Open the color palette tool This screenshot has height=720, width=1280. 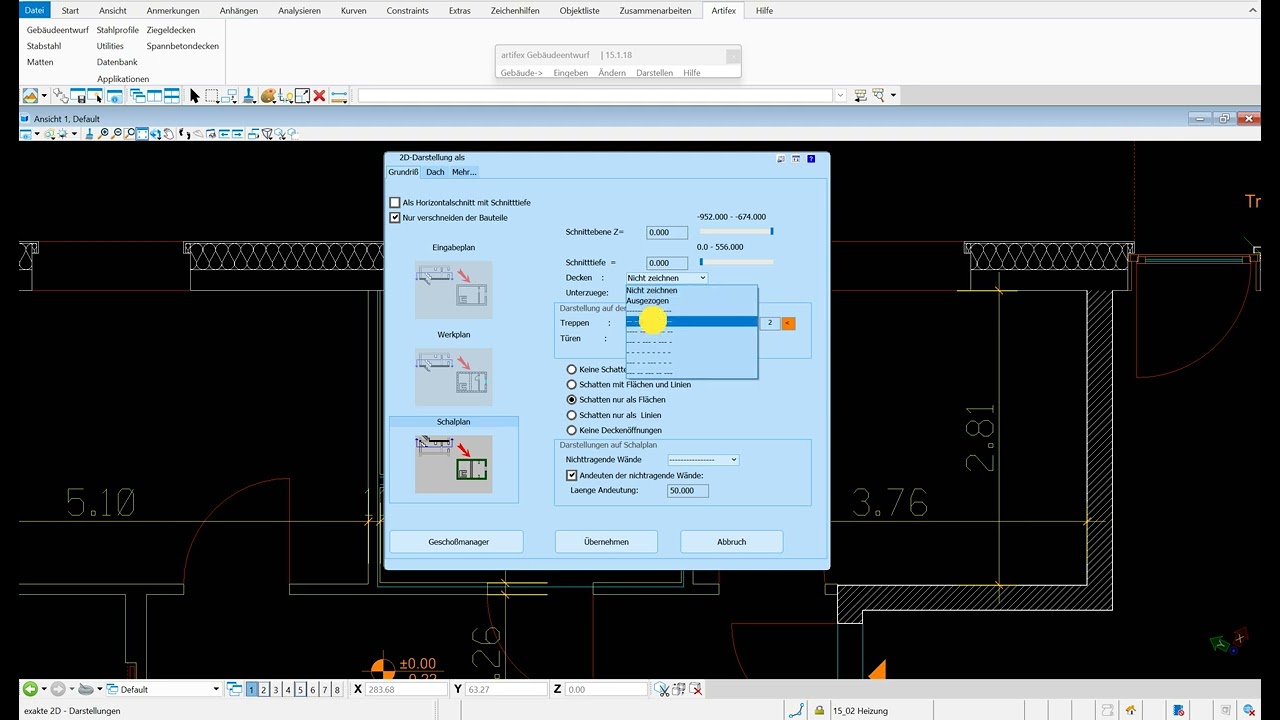click(268, 96)
